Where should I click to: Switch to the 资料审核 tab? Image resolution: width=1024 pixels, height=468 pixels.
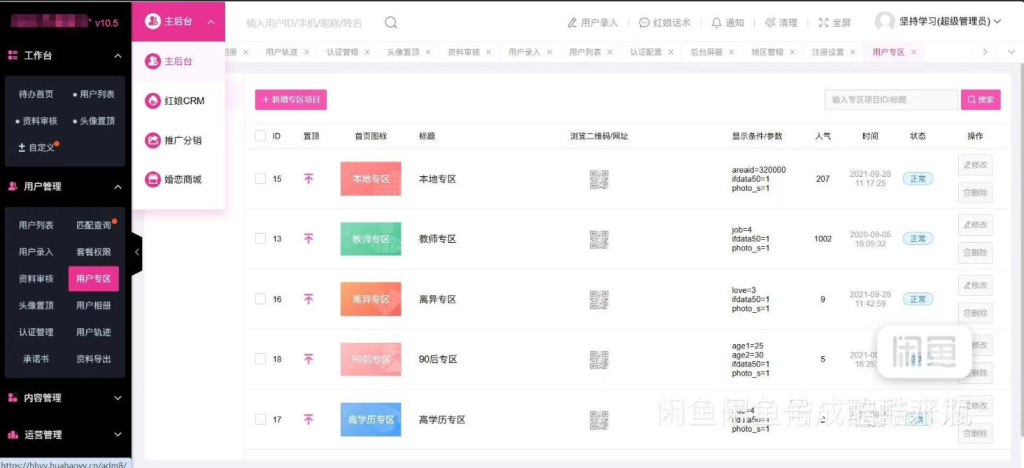point(464,52)
